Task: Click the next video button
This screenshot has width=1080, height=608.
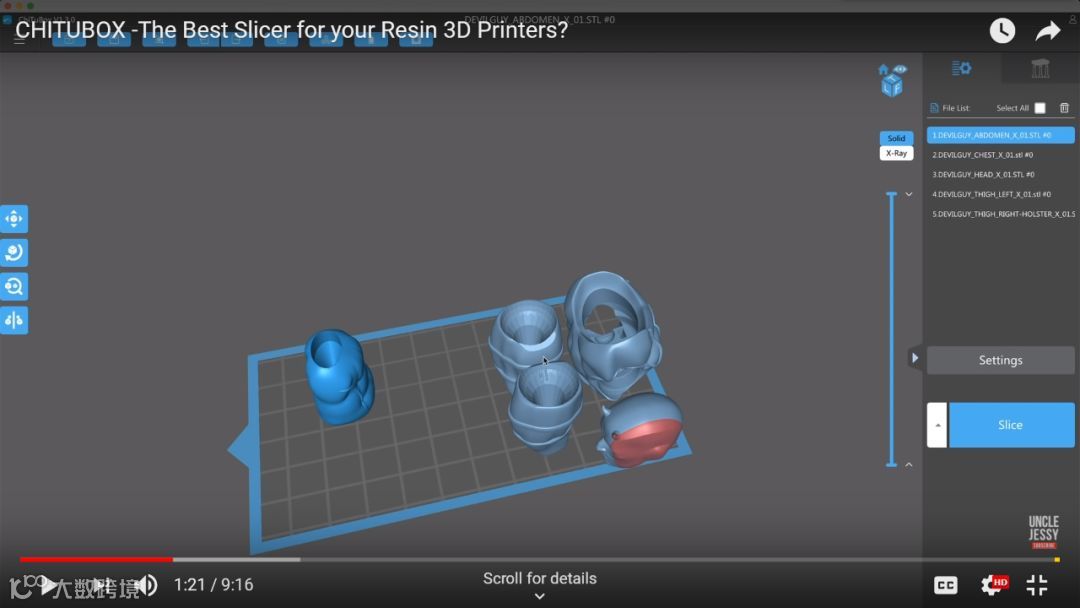Action: click(102, 585)
